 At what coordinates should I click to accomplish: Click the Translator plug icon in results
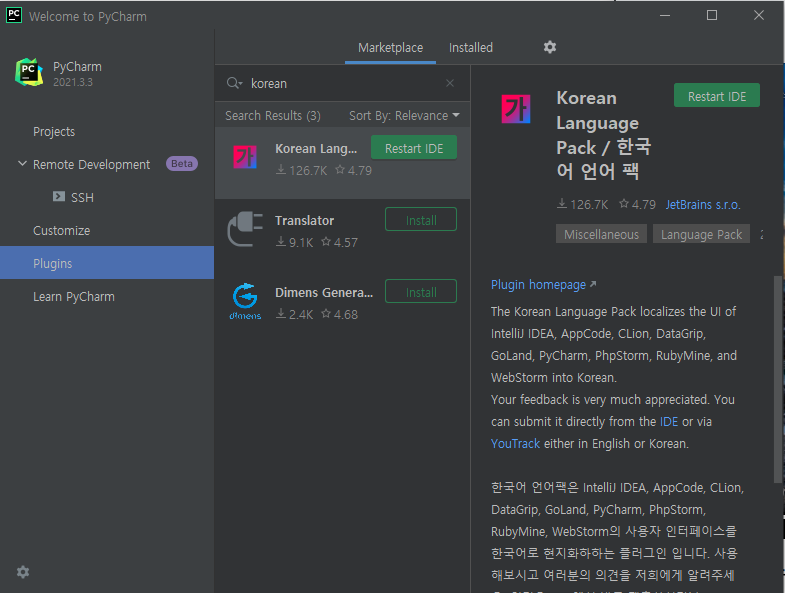tap(245, 229)
